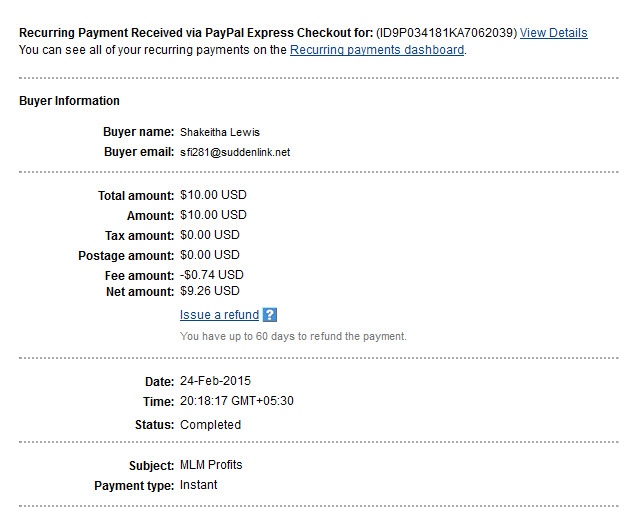Click the Instant payment type value

[198, 485]
